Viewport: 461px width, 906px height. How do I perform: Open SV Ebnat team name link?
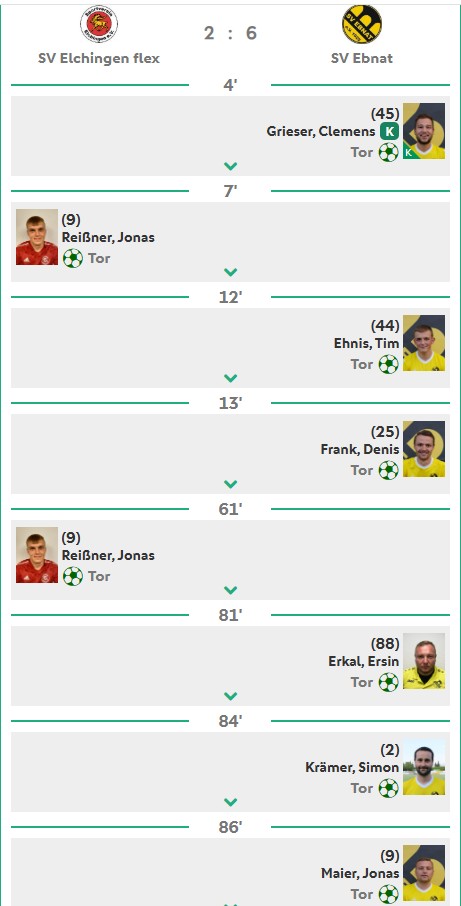(x=362, y=58)
